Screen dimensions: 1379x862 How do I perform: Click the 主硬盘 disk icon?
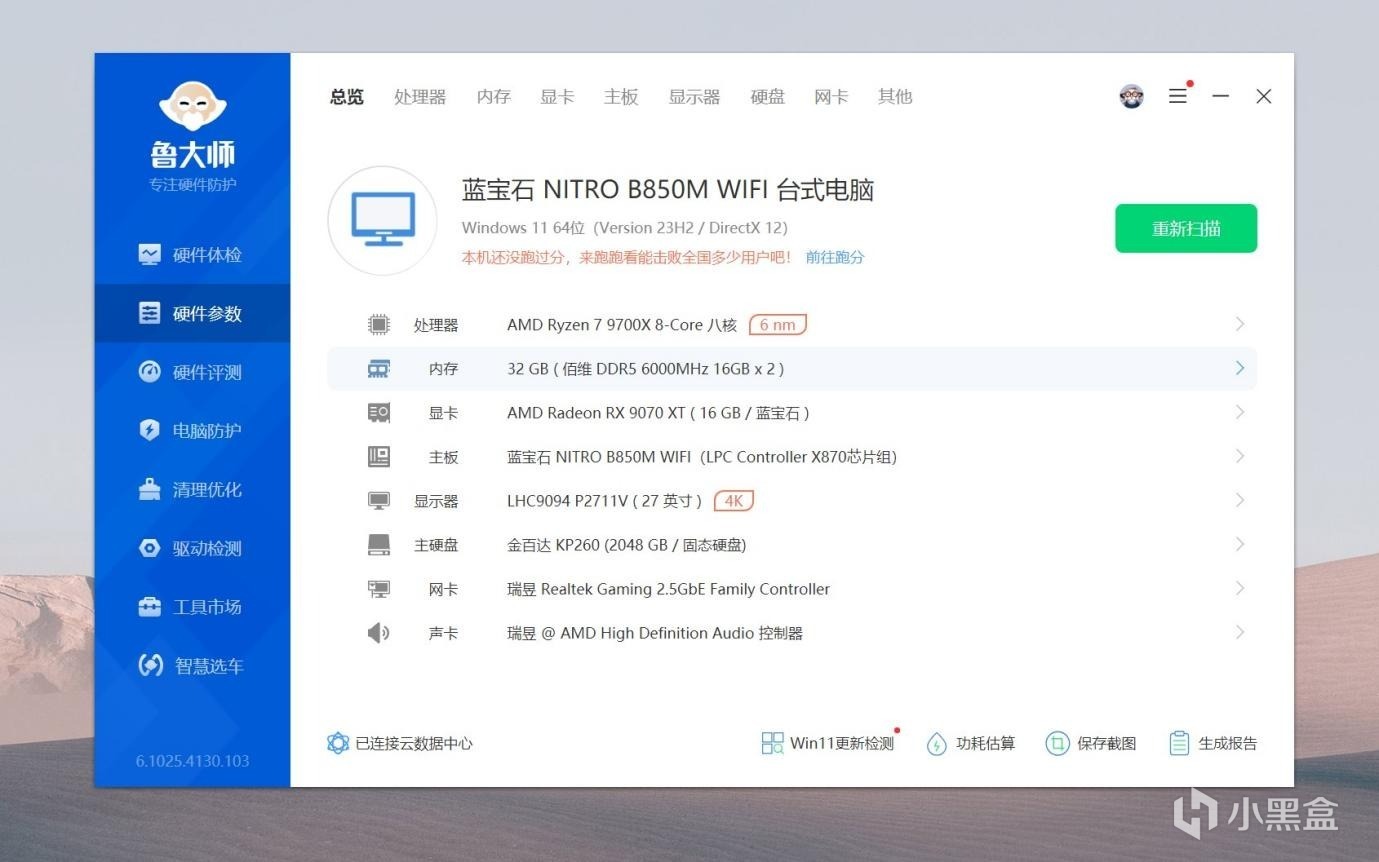378,544
